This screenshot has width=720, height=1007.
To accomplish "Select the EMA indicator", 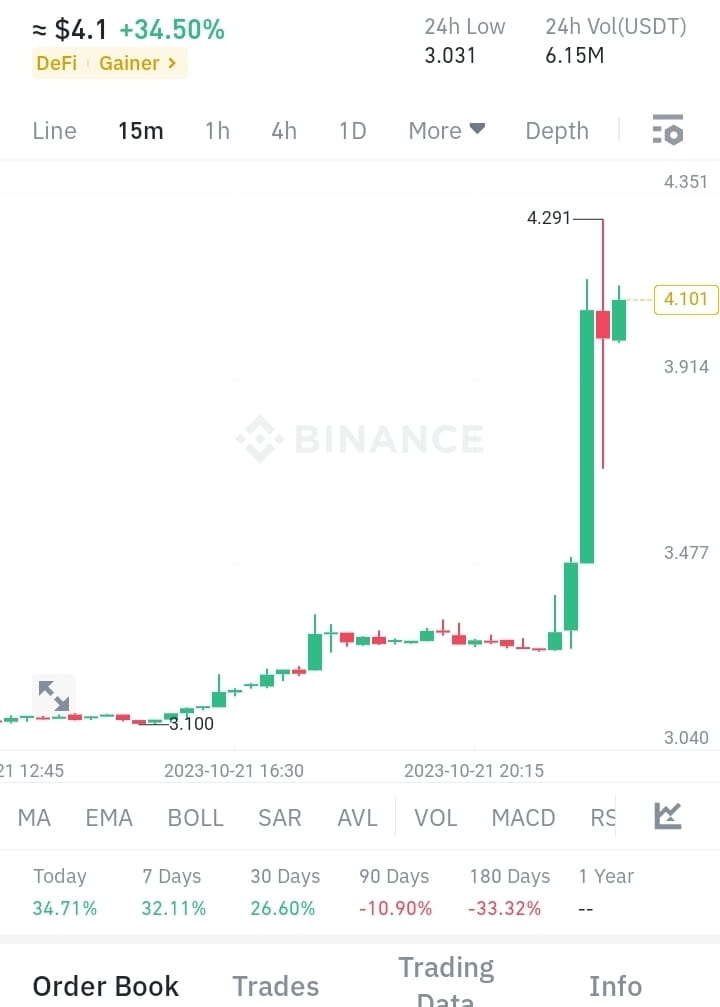I will (109, 817).
